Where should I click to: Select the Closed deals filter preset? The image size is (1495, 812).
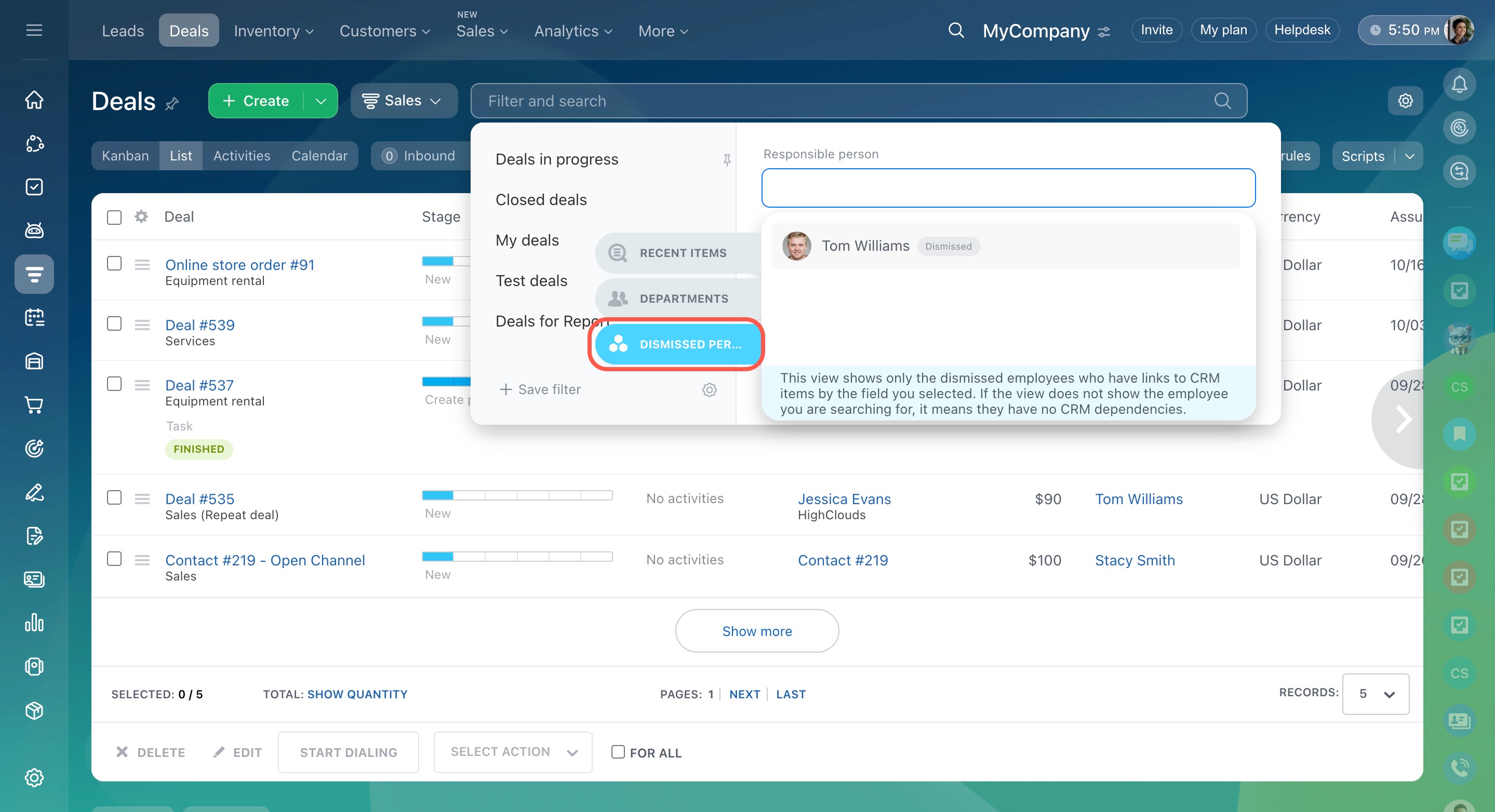tap(541, 199)
